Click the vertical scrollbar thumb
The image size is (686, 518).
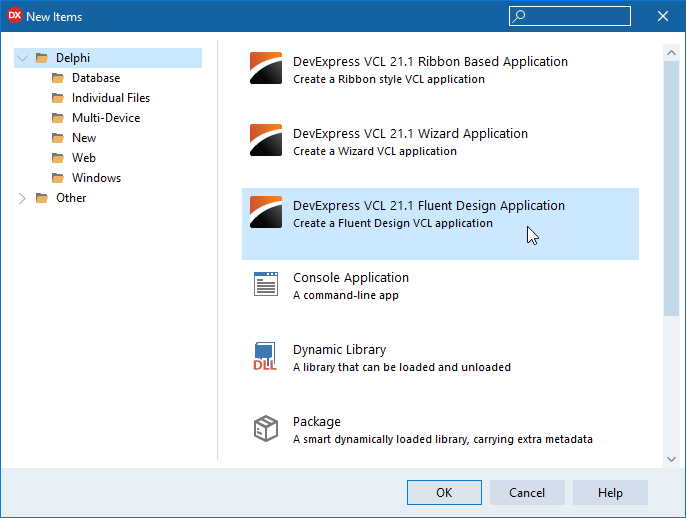point(671,189)
